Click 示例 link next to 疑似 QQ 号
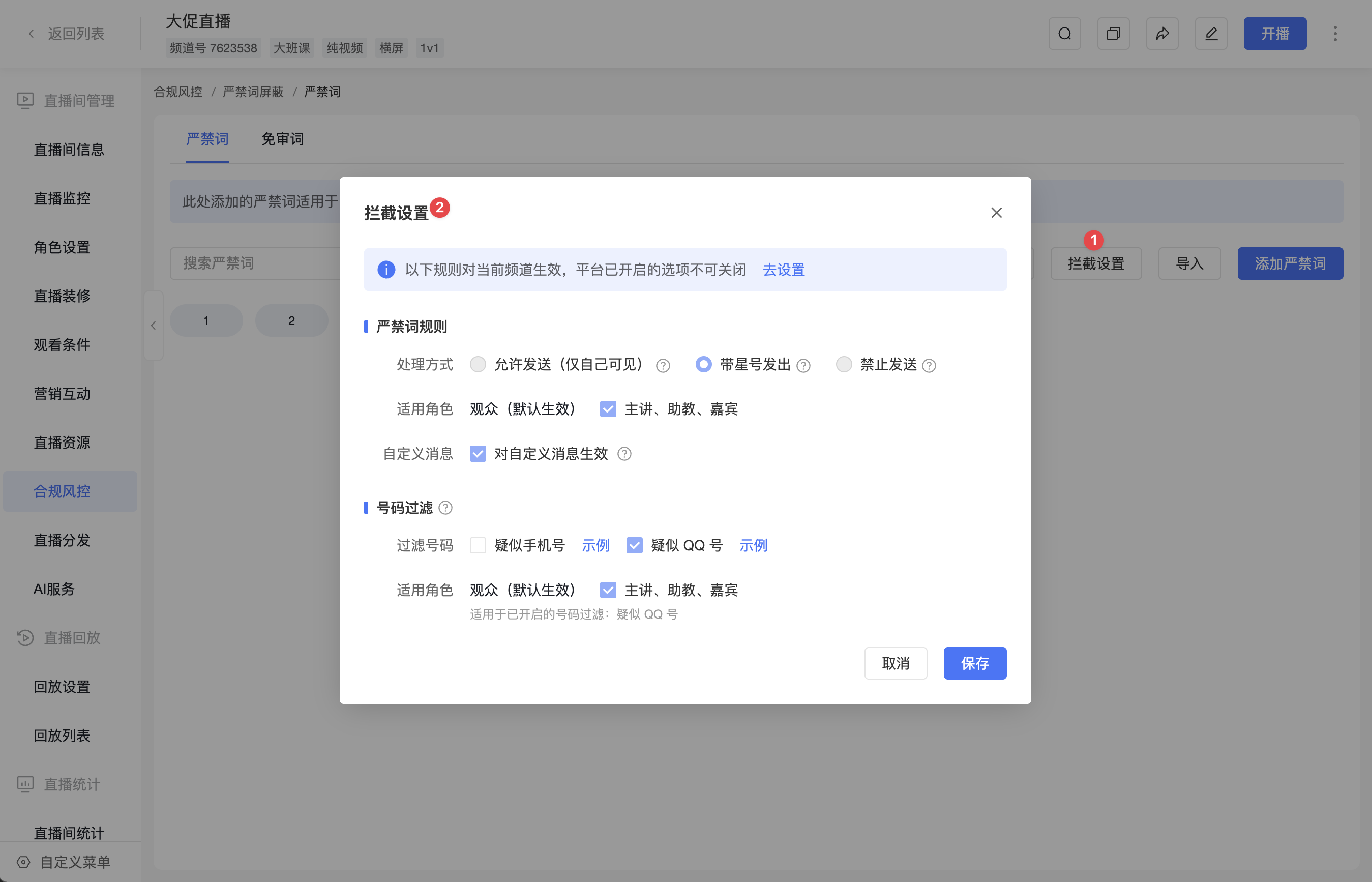Viewport: 1372px width, 882px height. [x=753, y=545]
